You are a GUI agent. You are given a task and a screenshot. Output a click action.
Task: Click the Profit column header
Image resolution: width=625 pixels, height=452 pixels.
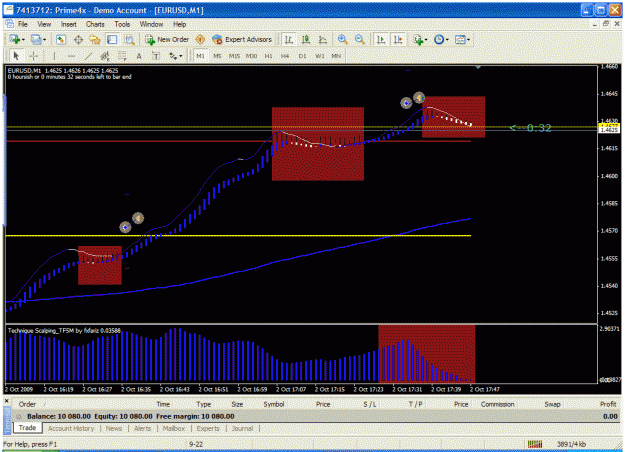click(x=608, y=404)
